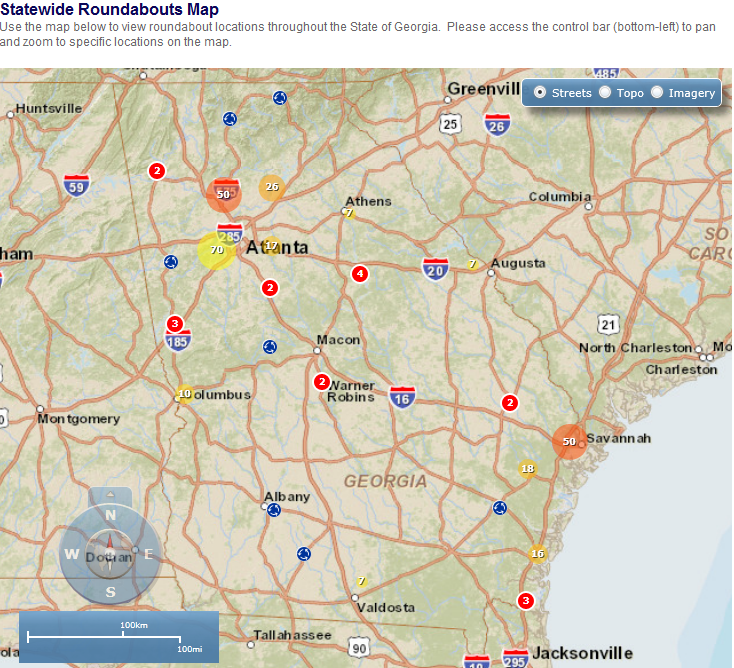Switch basemap to Topo
The height and width of the screenshot is (668, 734).
tap(605, 92)
